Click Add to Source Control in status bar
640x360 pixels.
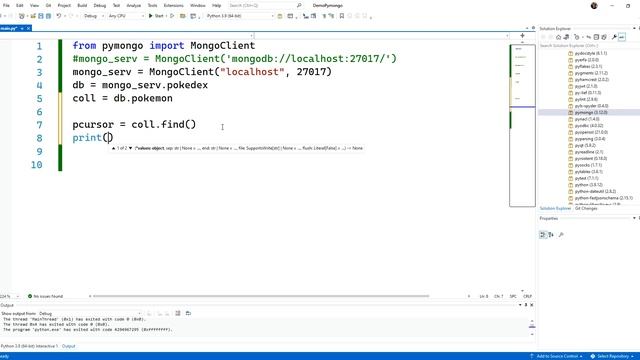tap(556, 356)
